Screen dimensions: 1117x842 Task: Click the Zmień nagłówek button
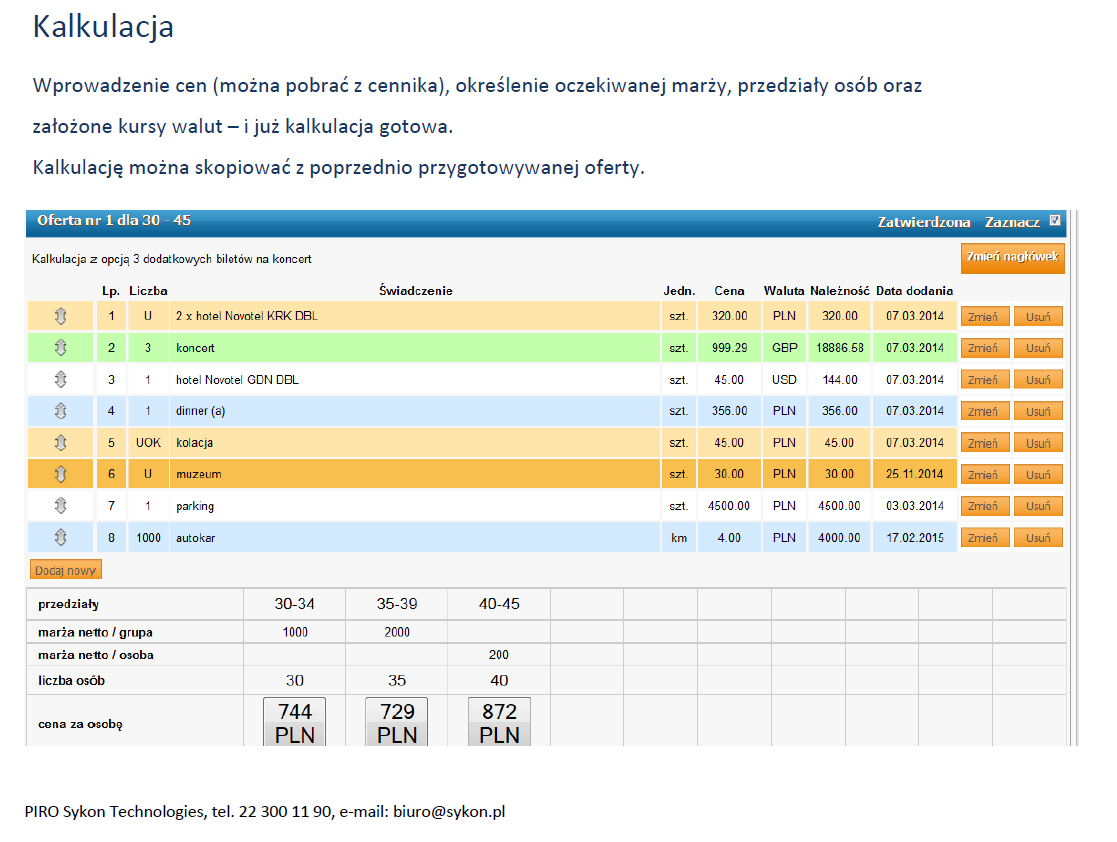click(x=1012, y=258)
